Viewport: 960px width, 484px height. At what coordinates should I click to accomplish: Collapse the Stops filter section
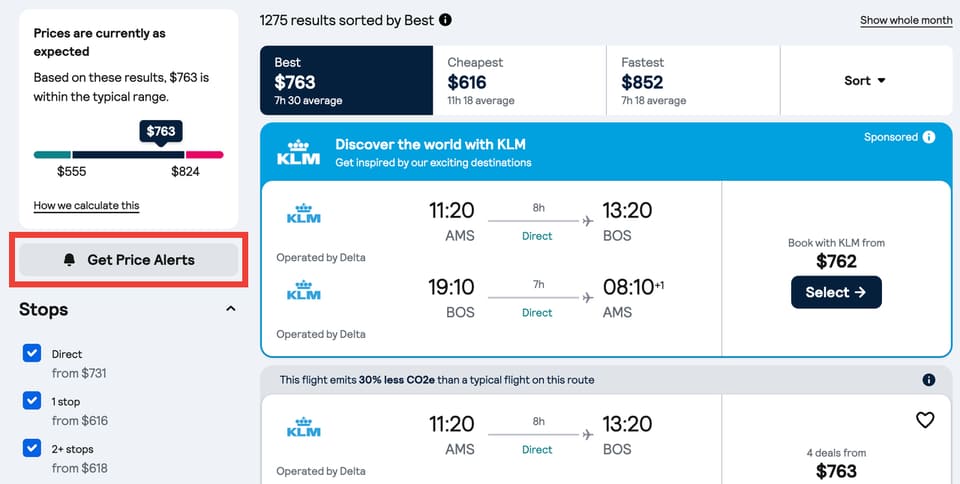[x=231, y=309]
